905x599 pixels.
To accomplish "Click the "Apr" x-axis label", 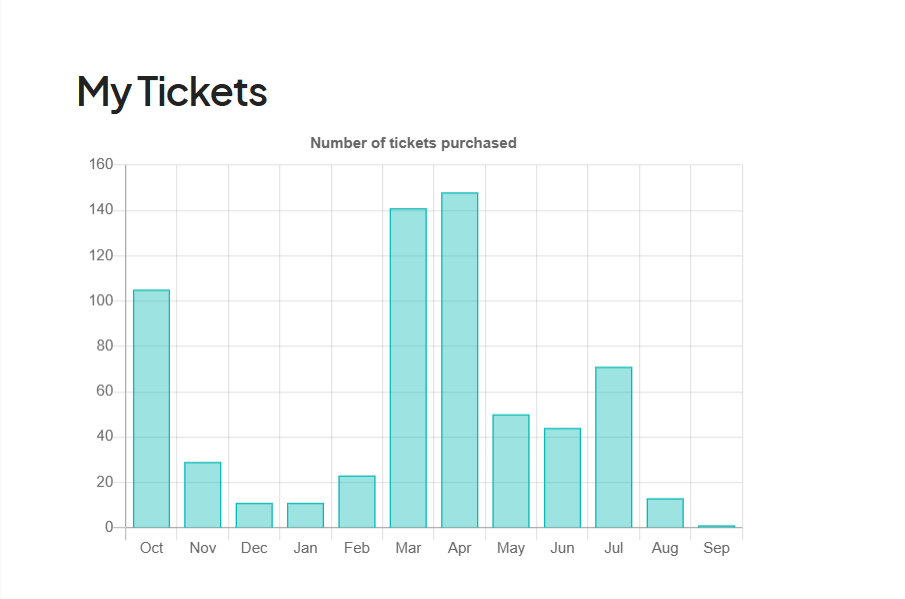I will click(x=460, y=548).
